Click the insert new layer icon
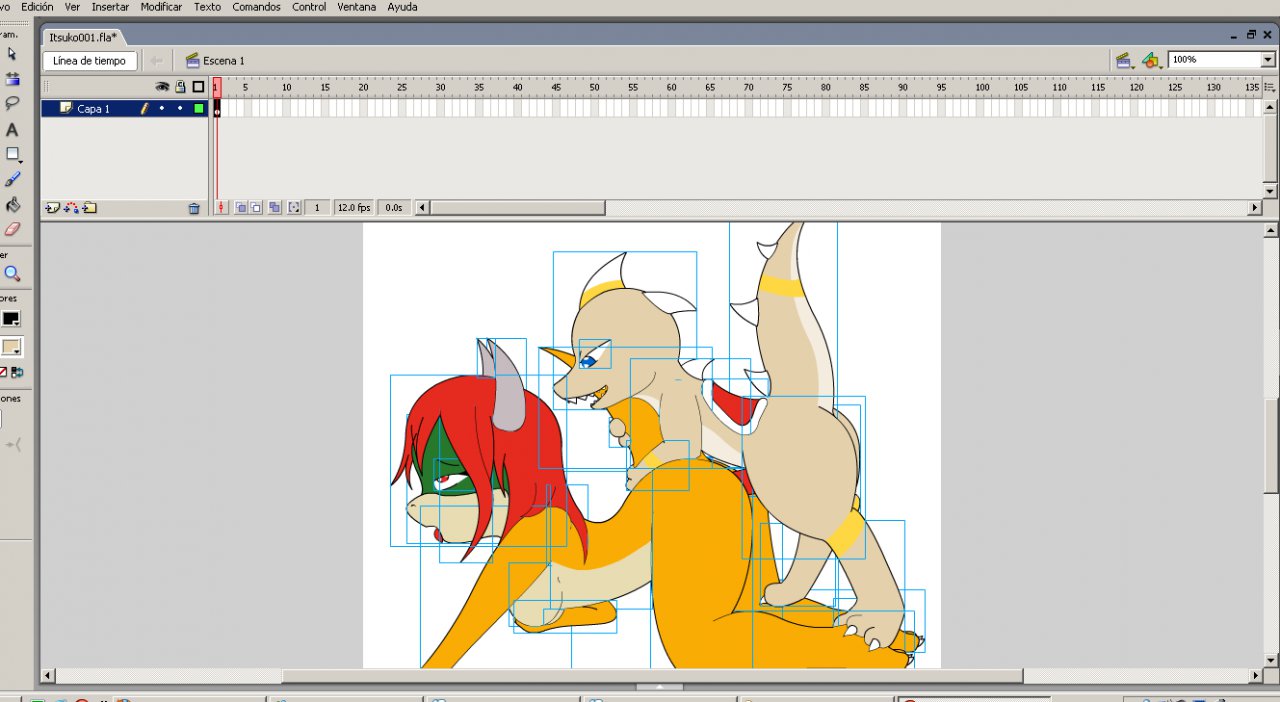Viewport: 1280px width, 702px height. [x=52, y=208]
